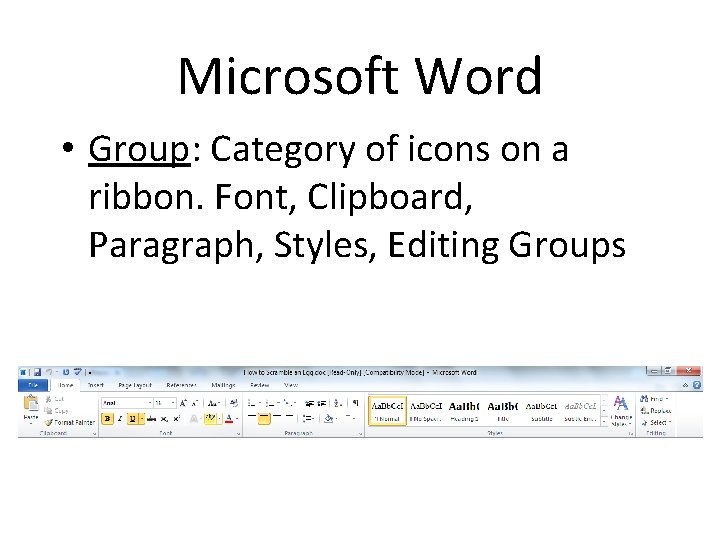Launch the Clipboard group dialog launcher

pos(95,433)
